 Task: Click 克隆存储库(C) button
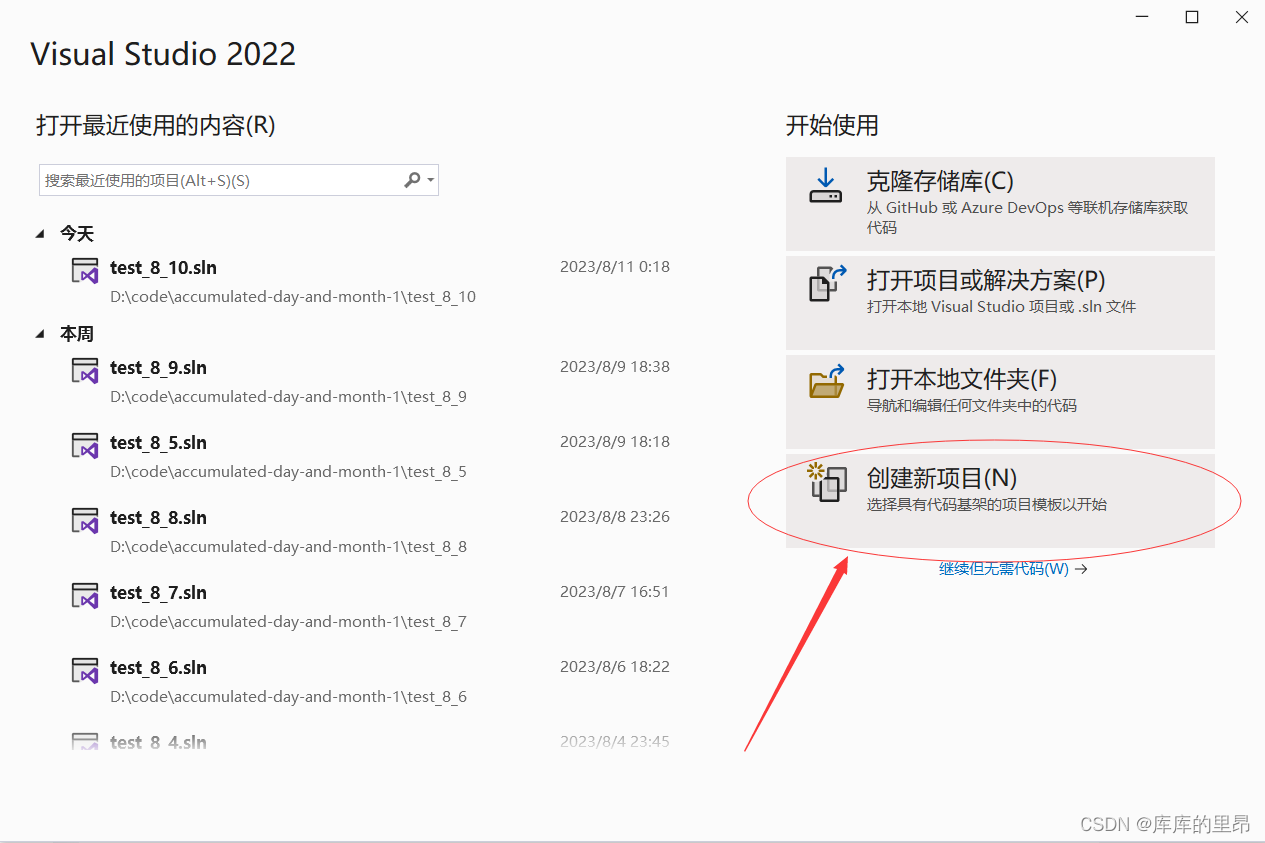coord(1000,204)
